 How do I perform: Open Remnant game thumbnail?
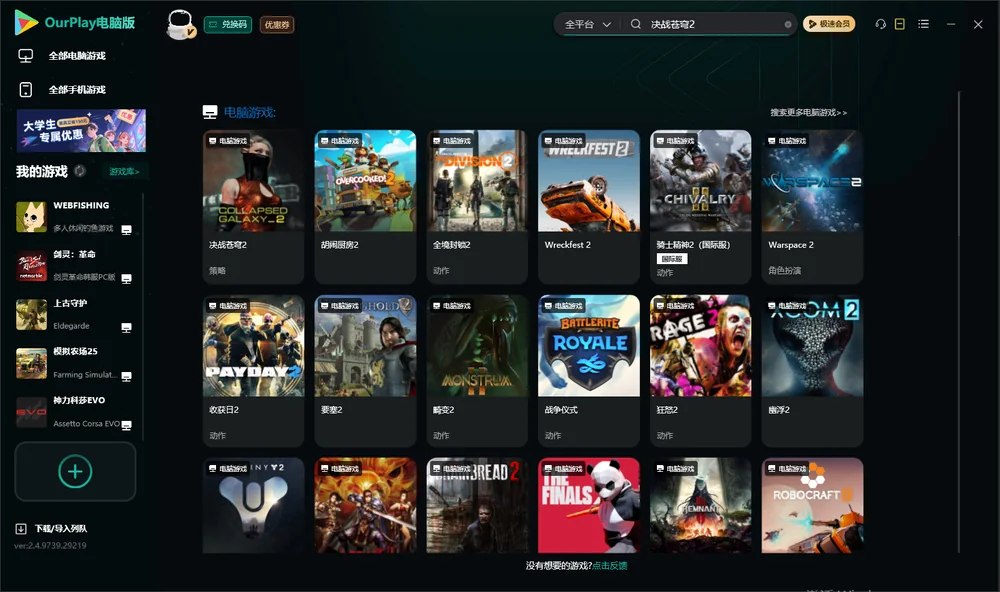701,505
